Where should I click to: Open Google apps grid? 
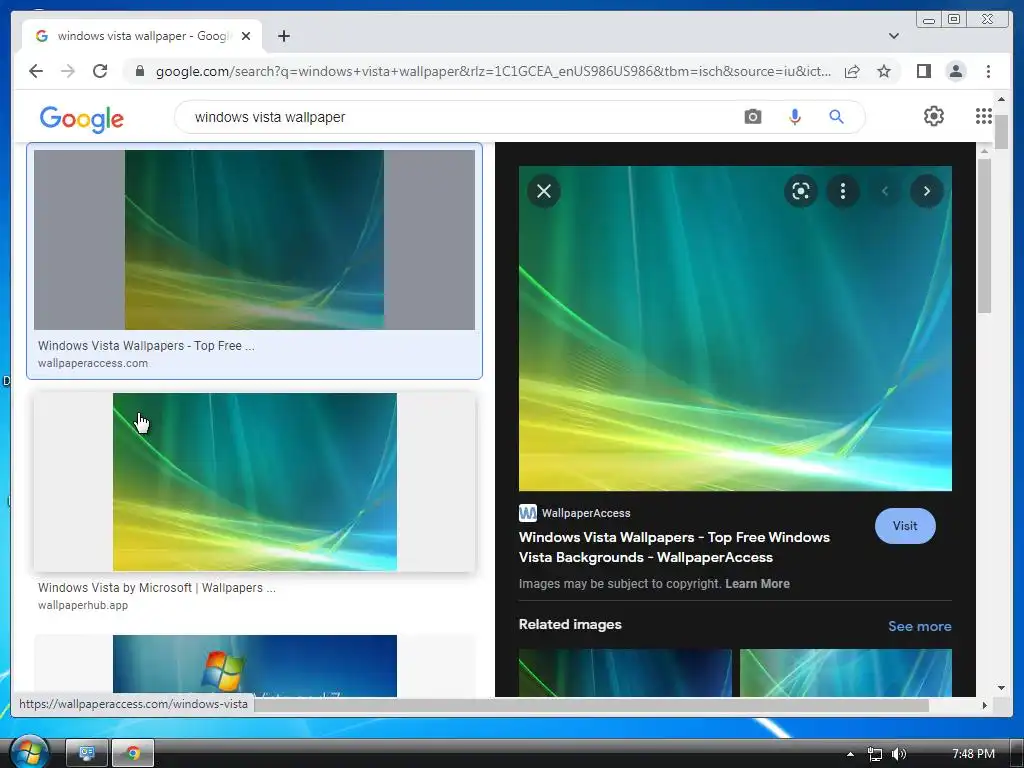(x=984, y=116)
